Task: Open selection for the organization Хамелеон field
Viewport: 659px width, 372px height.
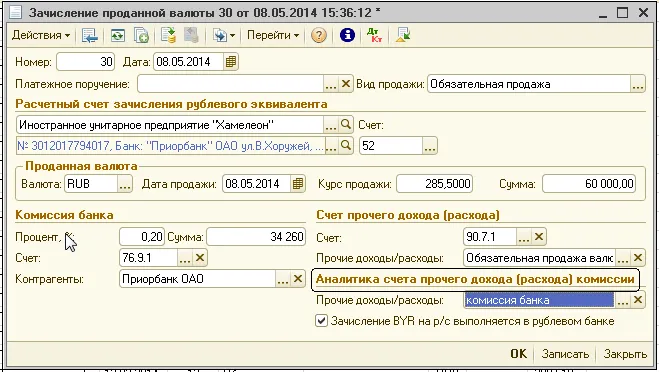Action: [x=331, y=125]
